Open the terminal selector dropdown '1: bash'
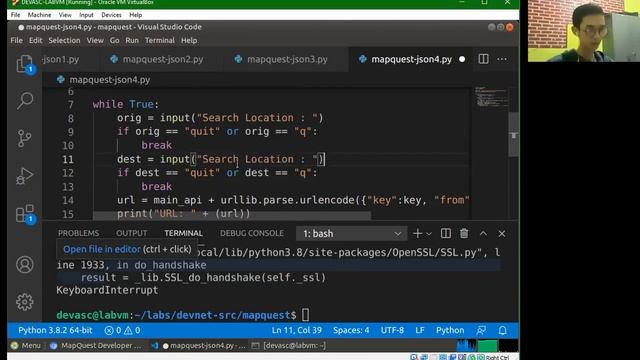640x360 pixels. click(x=351, y=234)
